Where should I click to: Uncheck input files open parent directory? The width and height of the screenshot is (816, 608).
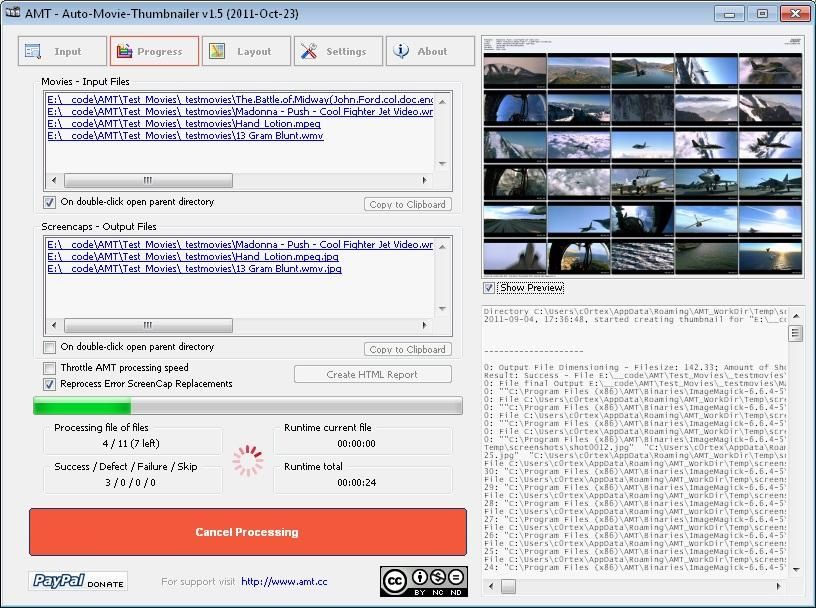[50, 202]
